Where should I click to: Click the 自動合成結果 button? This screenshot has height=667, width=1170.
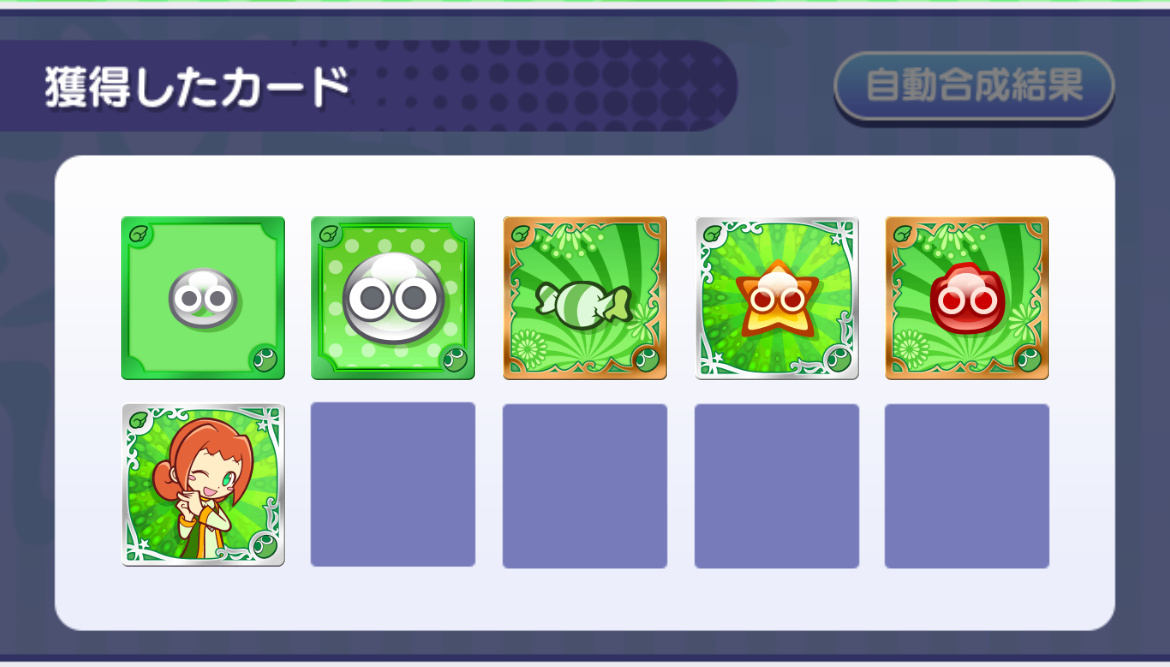click(974, 86)
